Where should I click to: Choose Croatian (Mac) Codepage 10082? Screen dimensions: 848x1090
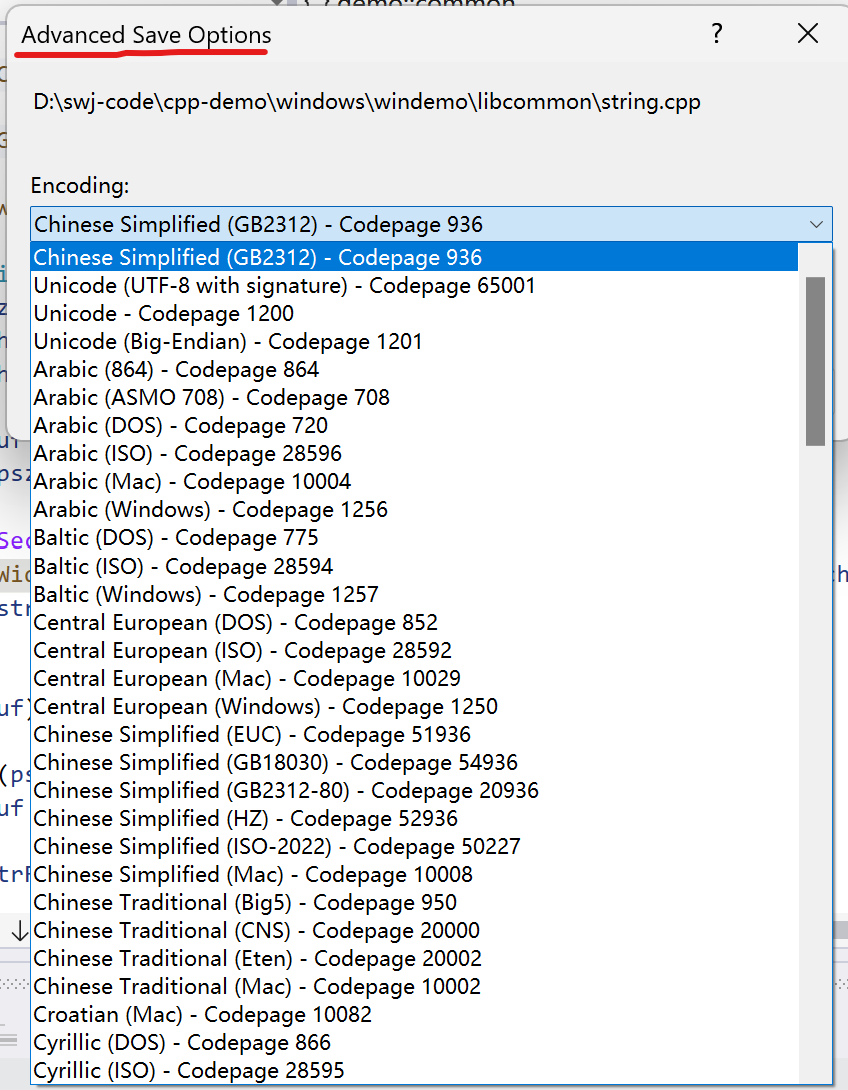pyautogui.click(x=202, y=1014)
